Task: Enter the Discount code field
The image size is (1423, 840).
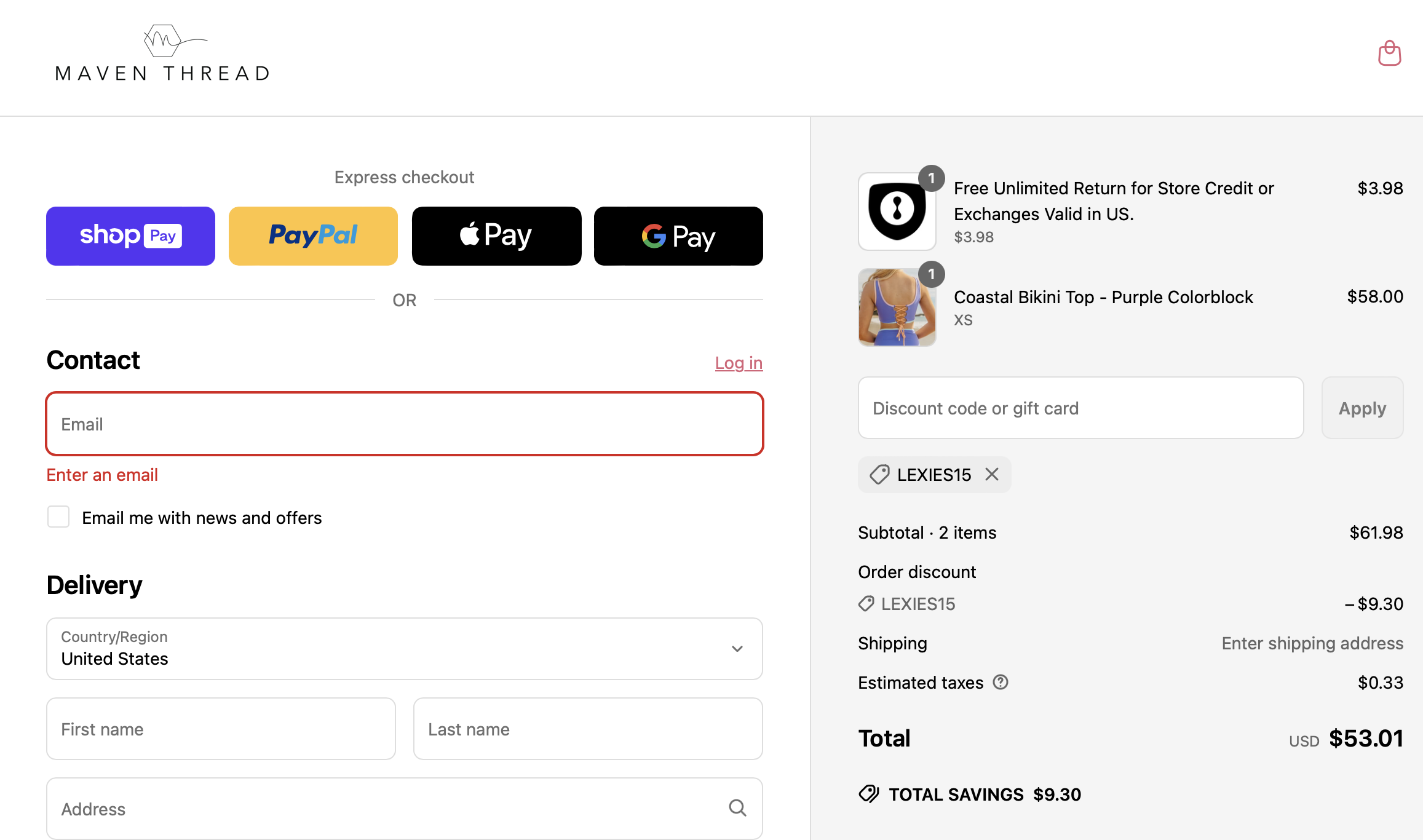Action: [1080, 408]
